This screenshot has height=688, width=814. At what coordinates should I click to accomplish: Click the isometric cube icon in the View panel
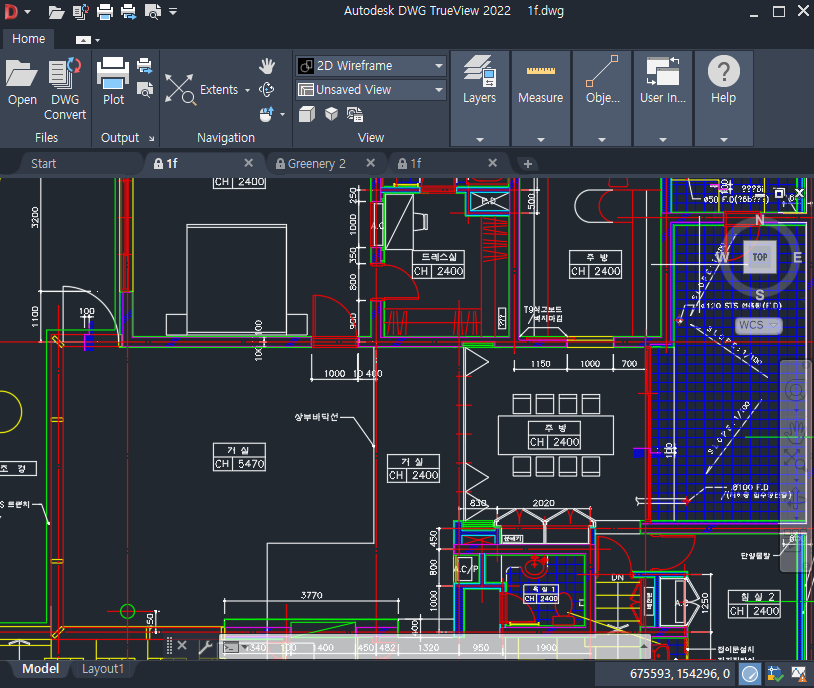(x=331, y=114)
